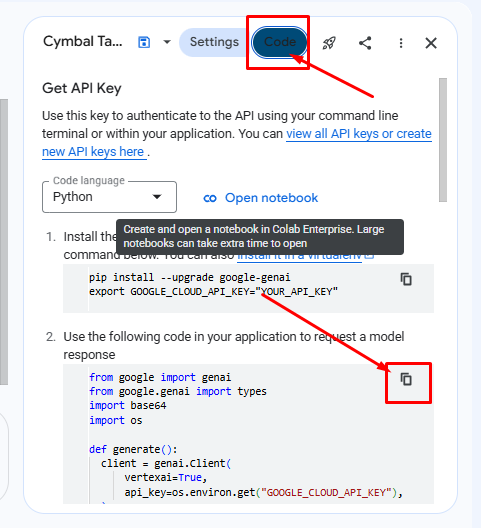Viewport: 481px width, 528px height.
Task: Click the 'import os' code line
Action: click(116, 420)
